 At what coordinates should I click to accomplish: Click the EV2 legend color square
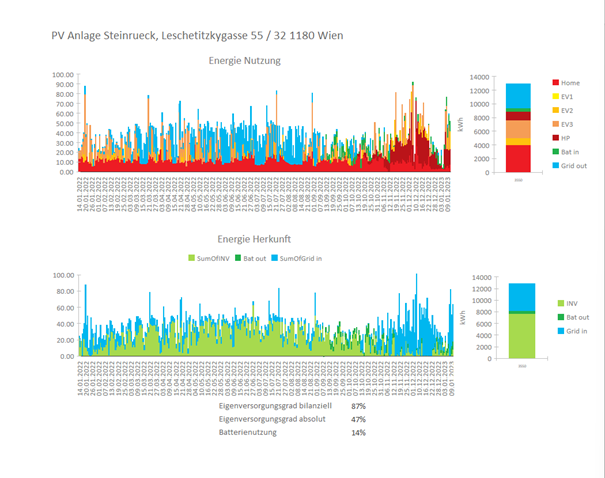553,109
